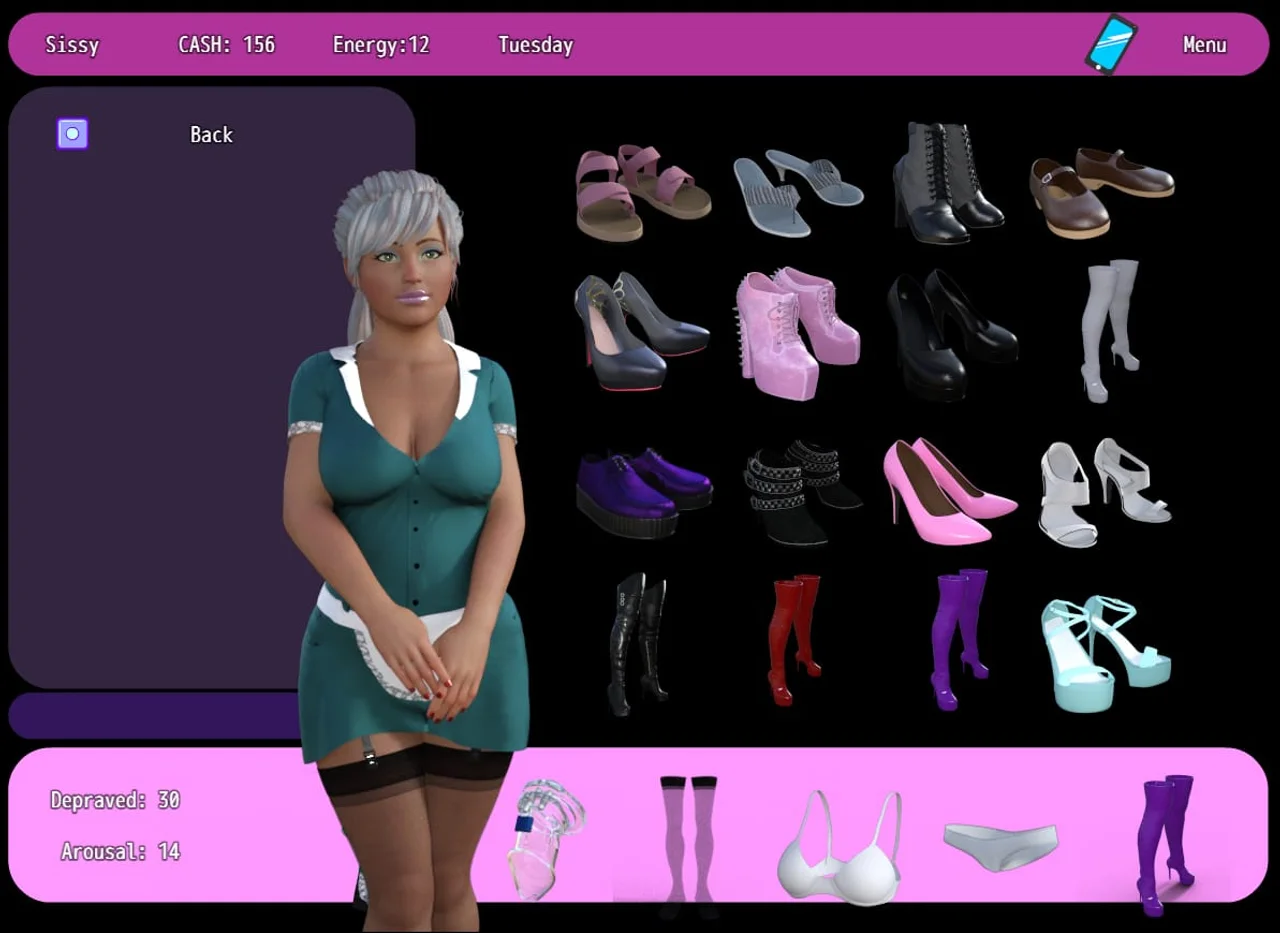This screenshot has width=1280, height=933.
Task: Select the pink stiletto pumps
Action: (949, 491)
